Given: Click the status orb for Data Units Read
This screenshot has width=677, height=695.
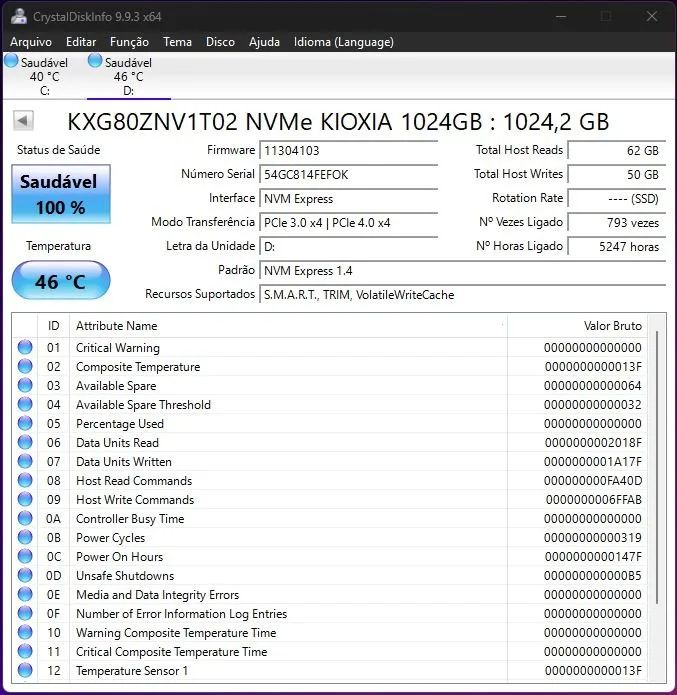Looking at the screenshot, I should click(x=25, y=442).
